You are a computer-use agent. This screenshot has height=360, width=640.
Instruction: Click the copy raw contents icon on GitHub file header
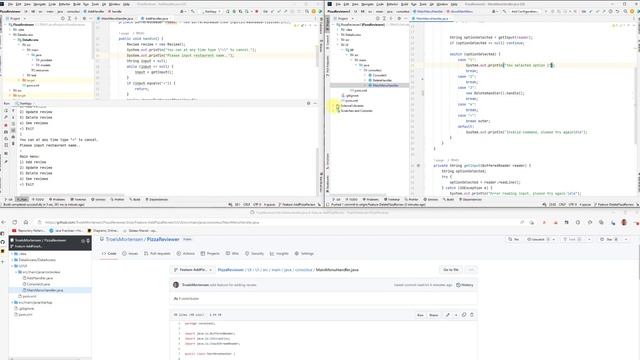point(464,315)
